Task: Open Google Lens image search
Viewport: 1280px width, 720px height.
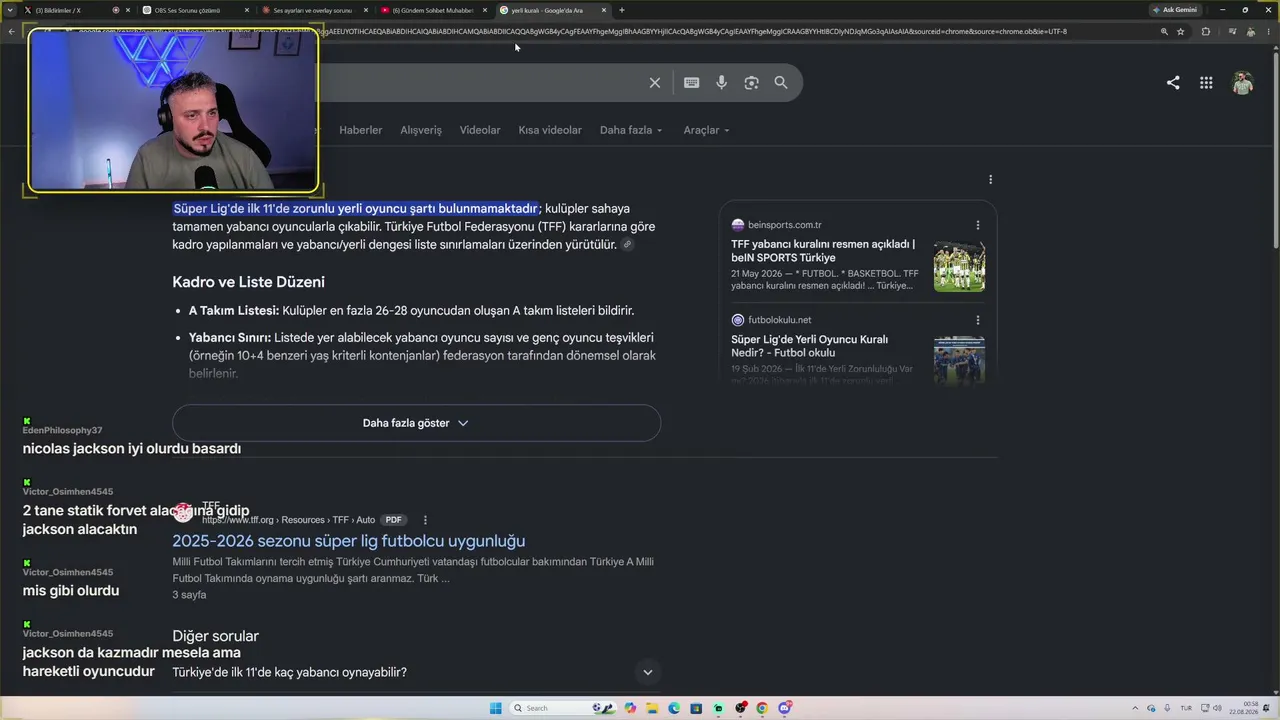Action: (x=751, y=83)
